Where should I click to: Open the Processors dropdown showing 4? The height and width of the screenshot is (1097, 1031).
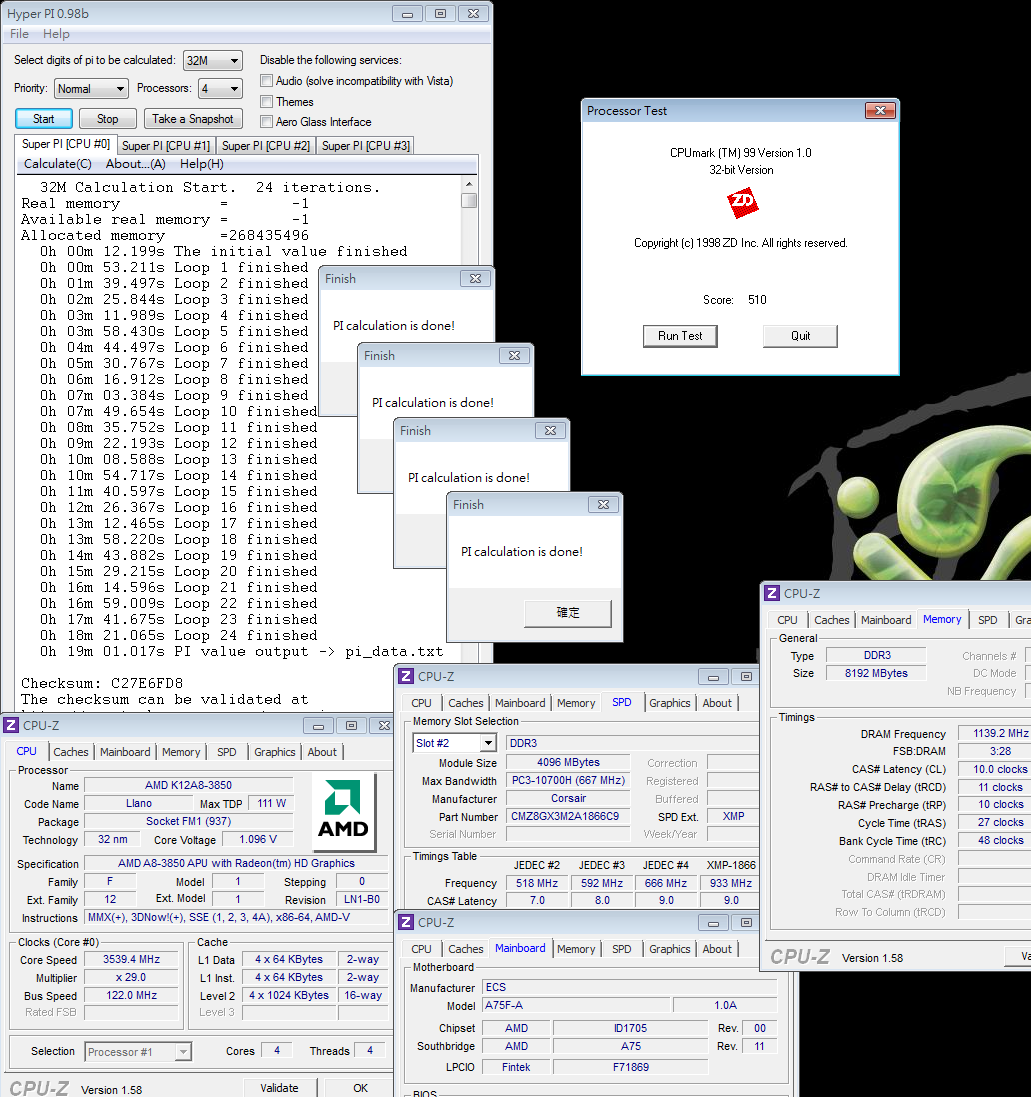pos(220,89)
